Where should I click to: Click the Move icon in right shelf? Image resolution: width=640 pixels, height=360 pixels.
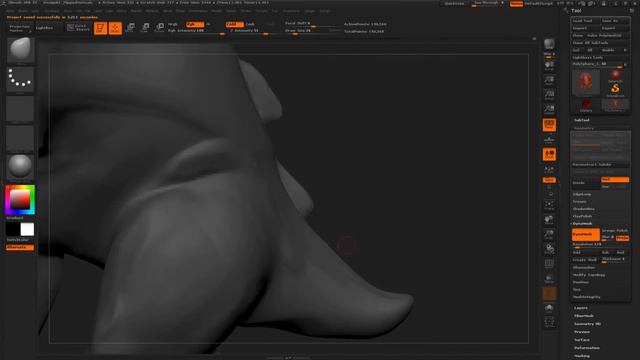549,220
